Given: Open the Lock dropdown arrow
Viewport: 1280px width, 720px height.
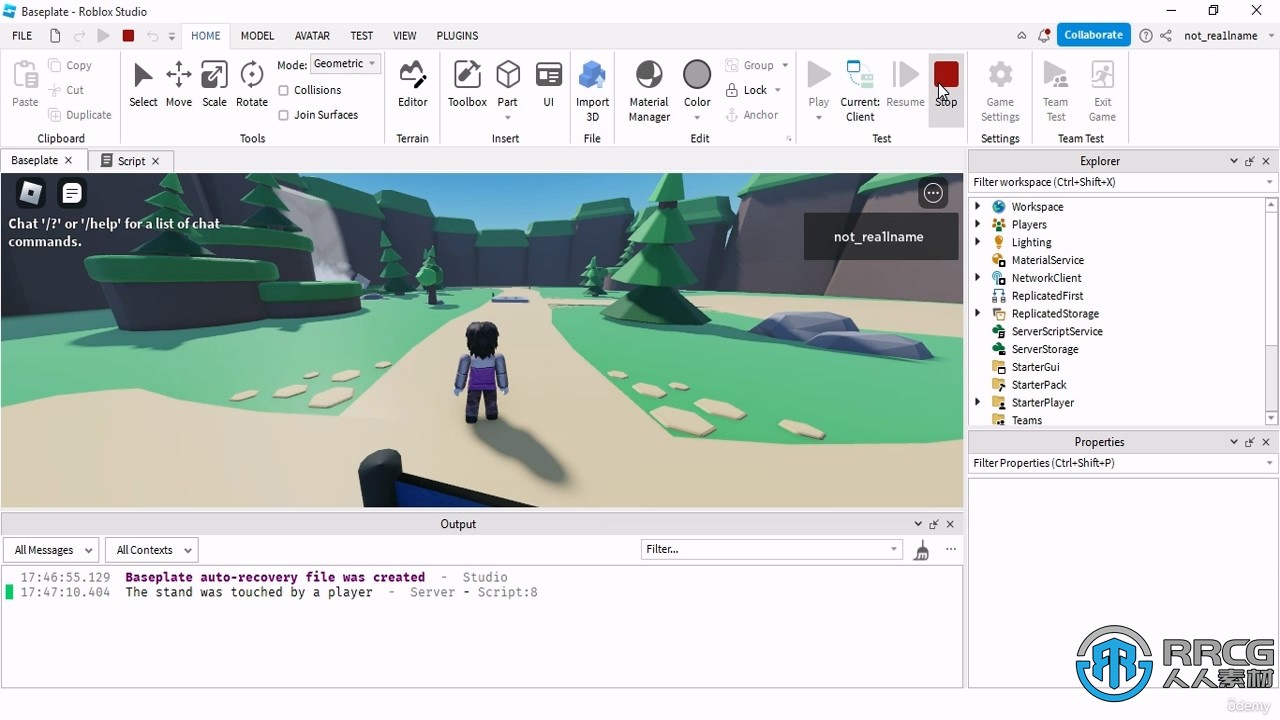Looking at the screenshot, I should coord(778,90).
